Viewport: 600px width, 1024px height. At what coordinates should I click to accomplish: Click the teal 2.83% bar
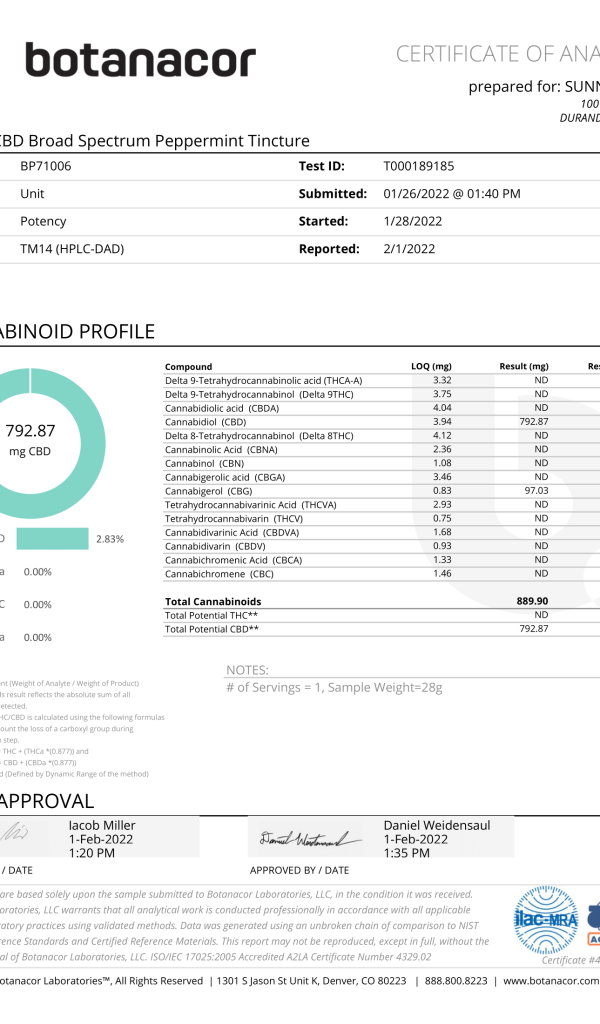pyautogui.click(x=52, y=539)
